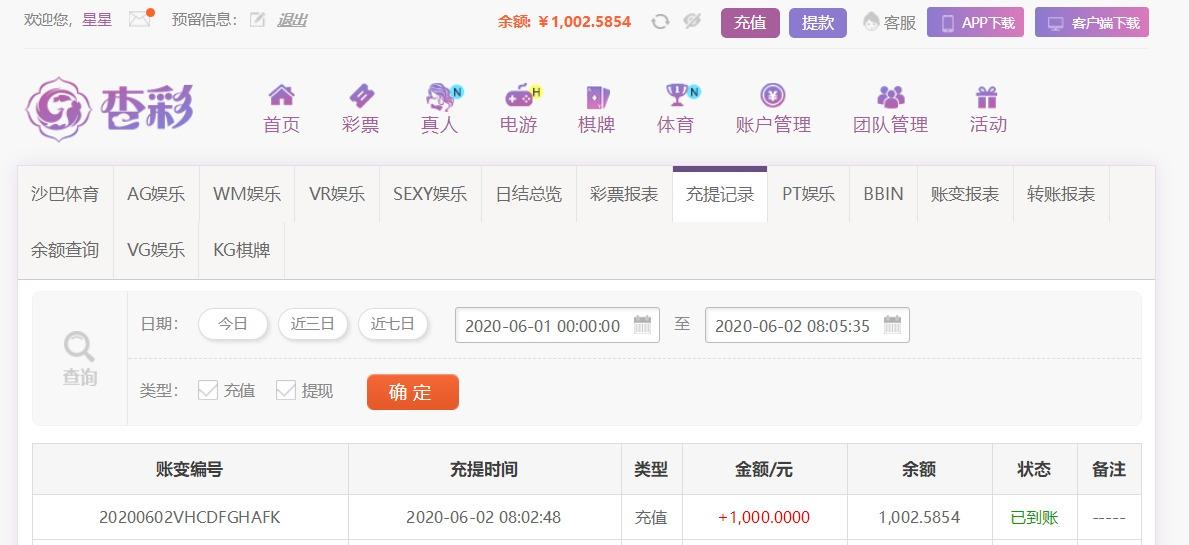Switch to 日结总览 tab
This screenshot has width=1189, height=545.
529,194
